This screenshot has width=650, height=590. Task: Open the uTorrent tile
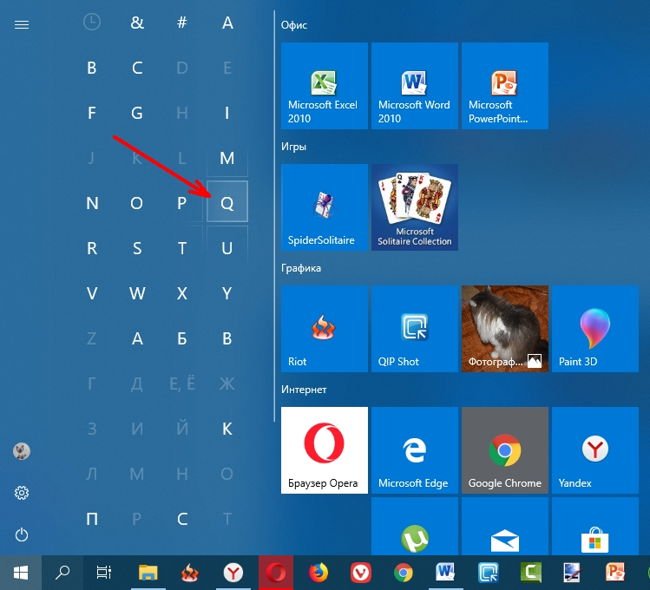(x=415, y=526)
